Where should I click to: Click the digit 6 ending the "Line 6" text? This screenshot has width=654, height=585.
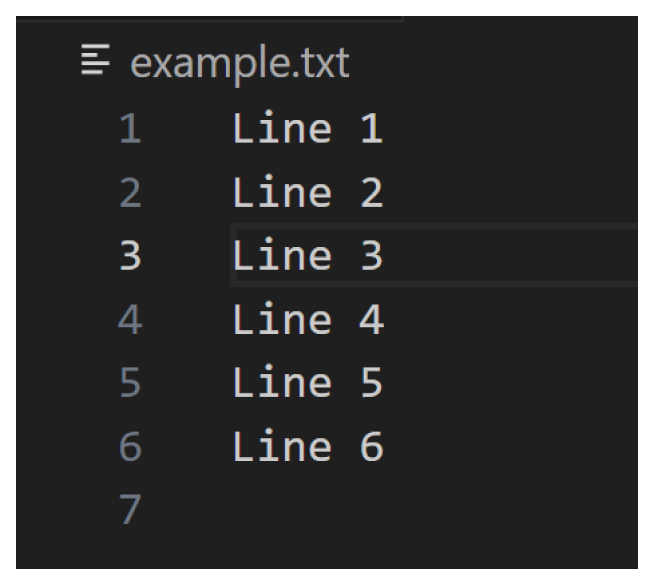click(371, 447)
